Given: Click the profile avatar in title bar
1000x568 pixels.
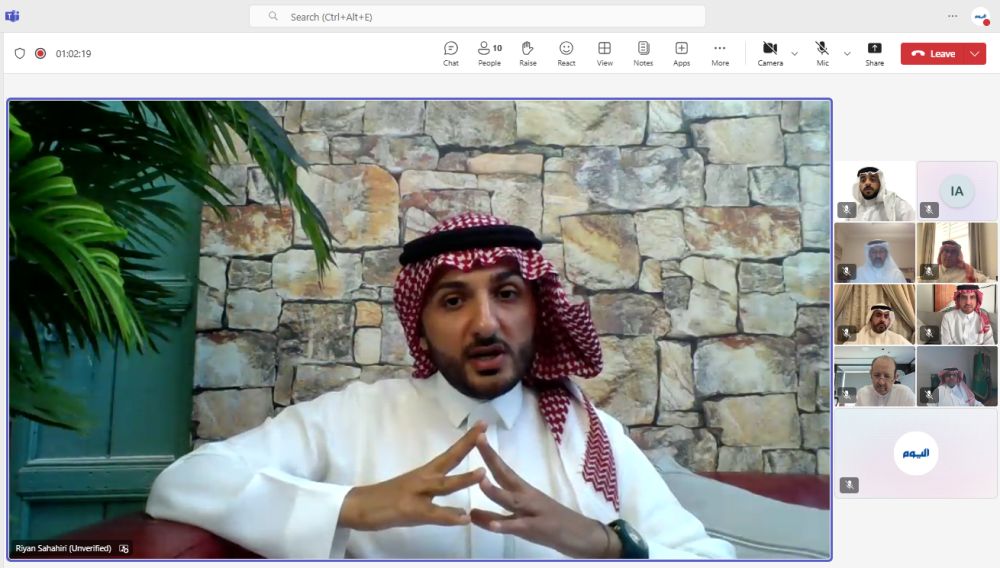Looking at the screenshot, I should (x=979, y=16).
